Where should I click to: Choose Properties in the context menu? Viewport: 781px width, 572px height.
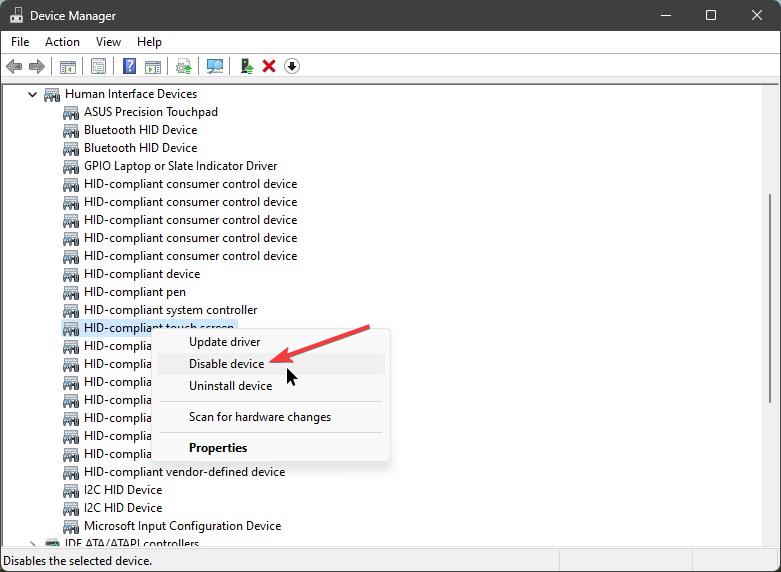click(x=218, y=447)
